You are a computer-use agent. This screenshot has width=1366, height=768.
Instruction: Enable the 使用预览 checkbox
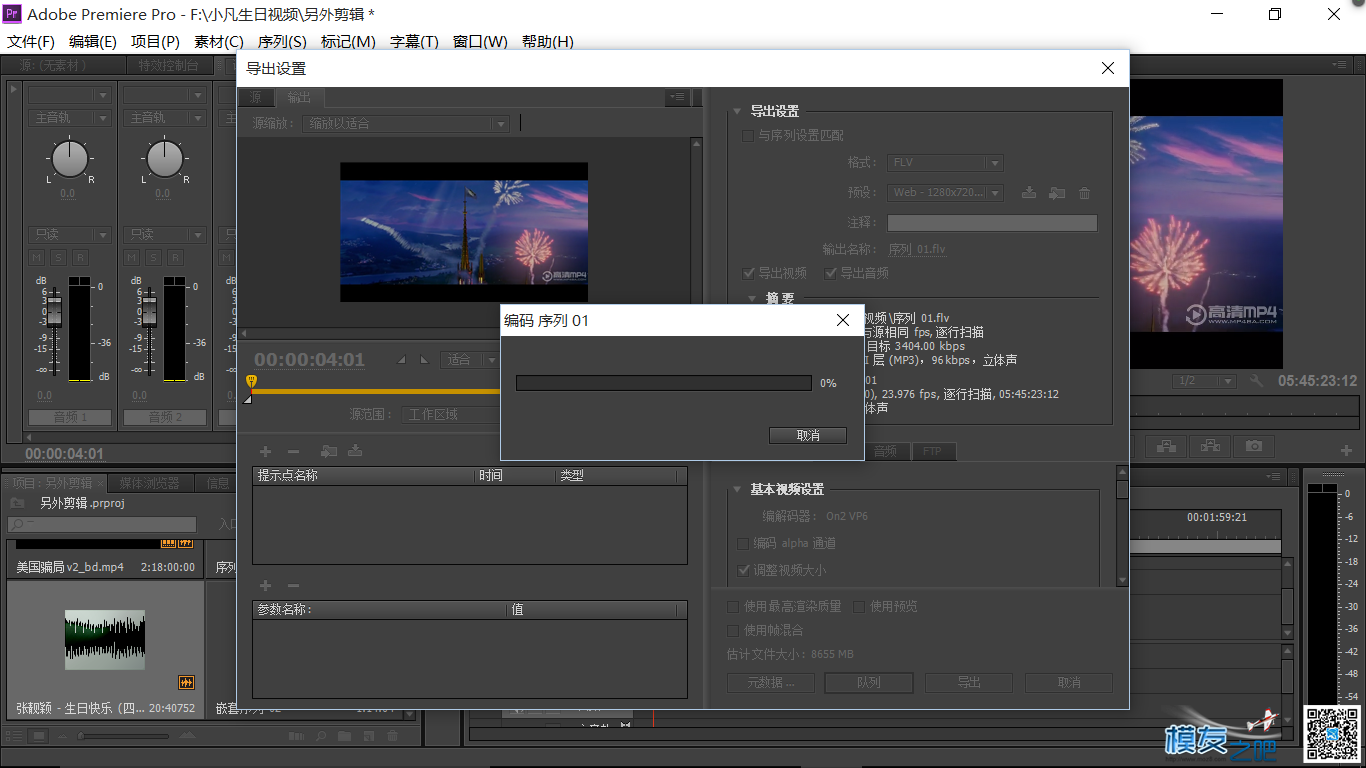[859, 606]
